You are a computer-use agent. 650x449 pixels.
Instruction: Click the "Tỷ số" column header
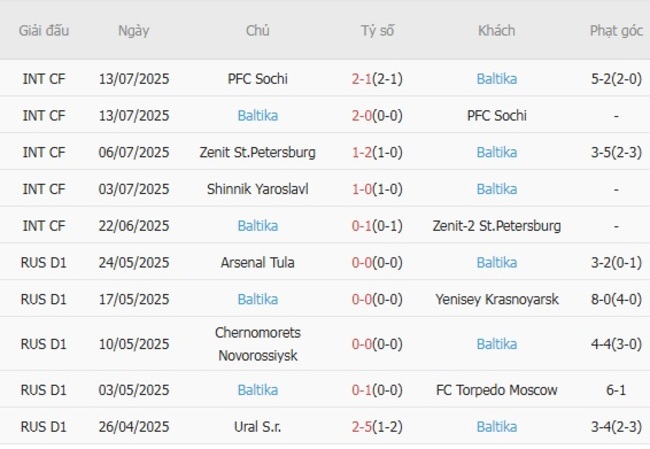click(x=377, y=31)
